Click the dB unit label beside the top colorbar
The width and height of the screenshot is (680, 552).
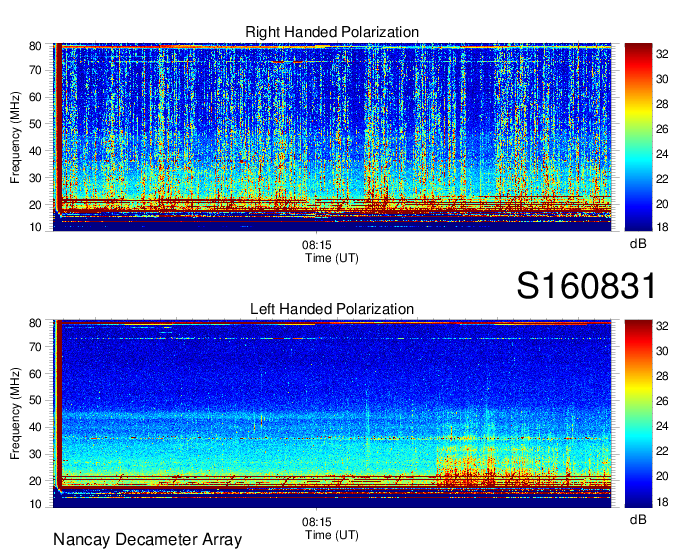point(638,244)
